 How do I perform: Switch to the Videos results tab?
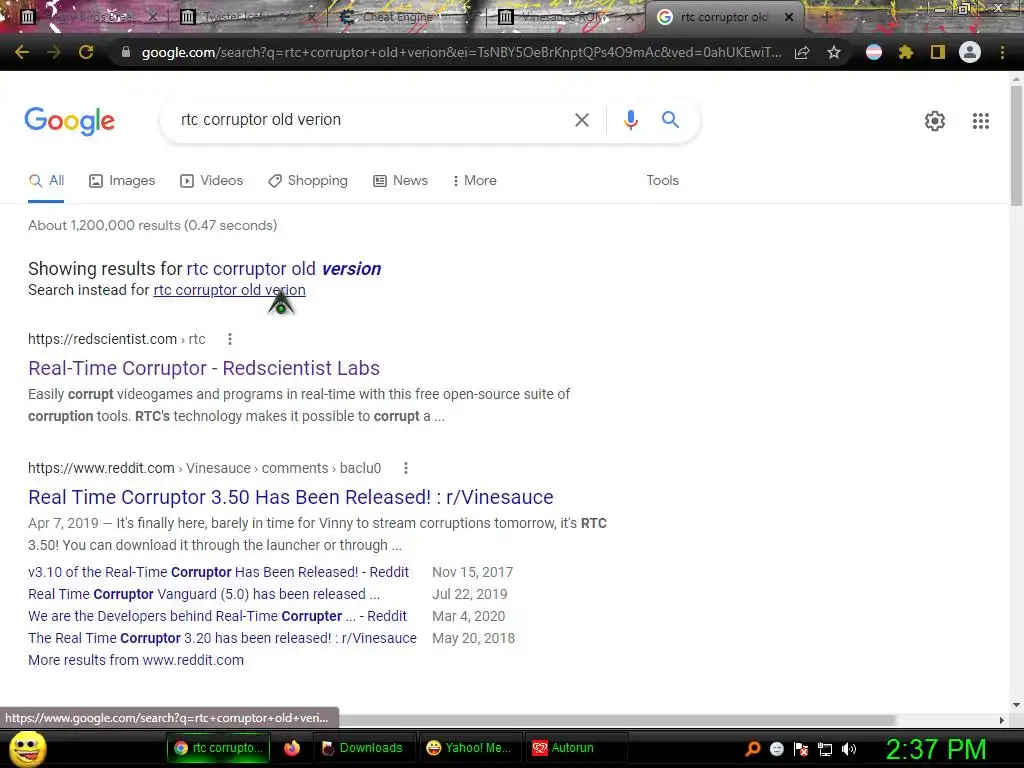point(212,181)
